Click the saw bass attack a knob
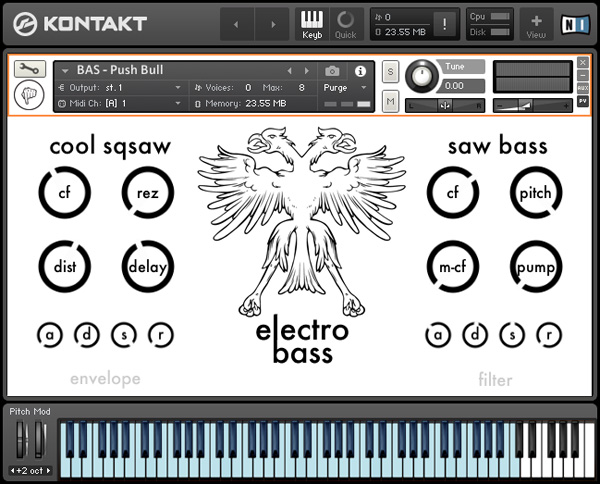Viewport: 600px width, 484px height. 438,335
